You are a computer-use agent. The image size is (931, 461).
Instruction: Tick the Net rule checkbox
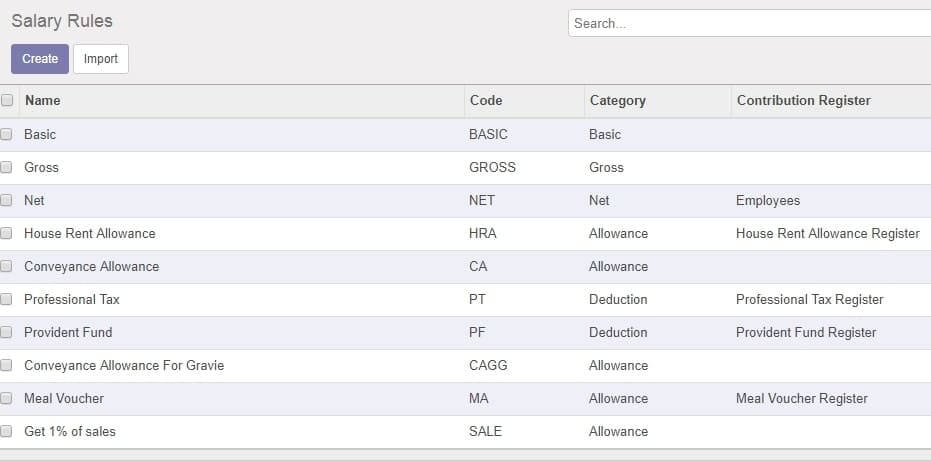point(6,201)
